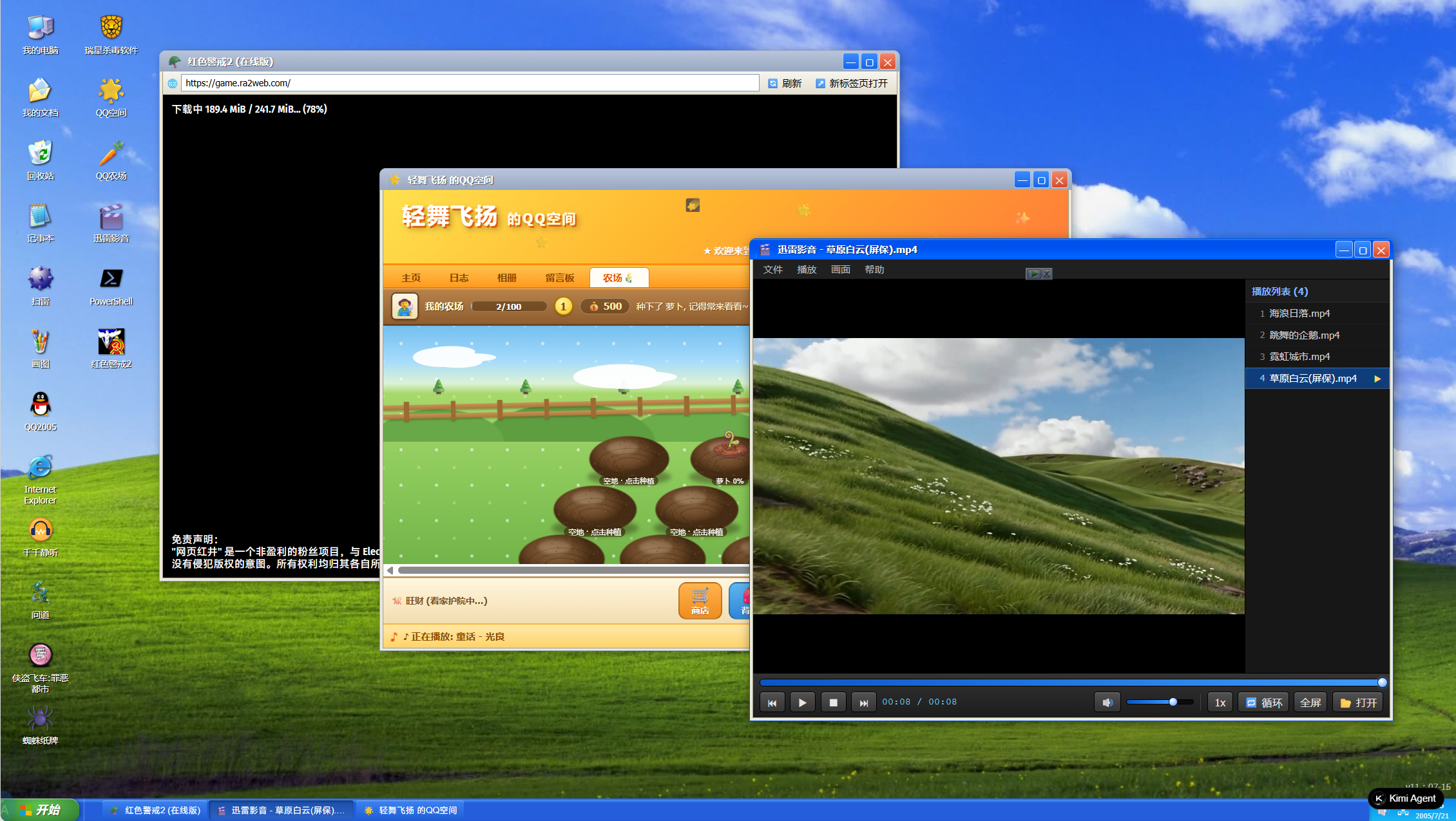Stop playback in 迅雷影音

[834, 703]
